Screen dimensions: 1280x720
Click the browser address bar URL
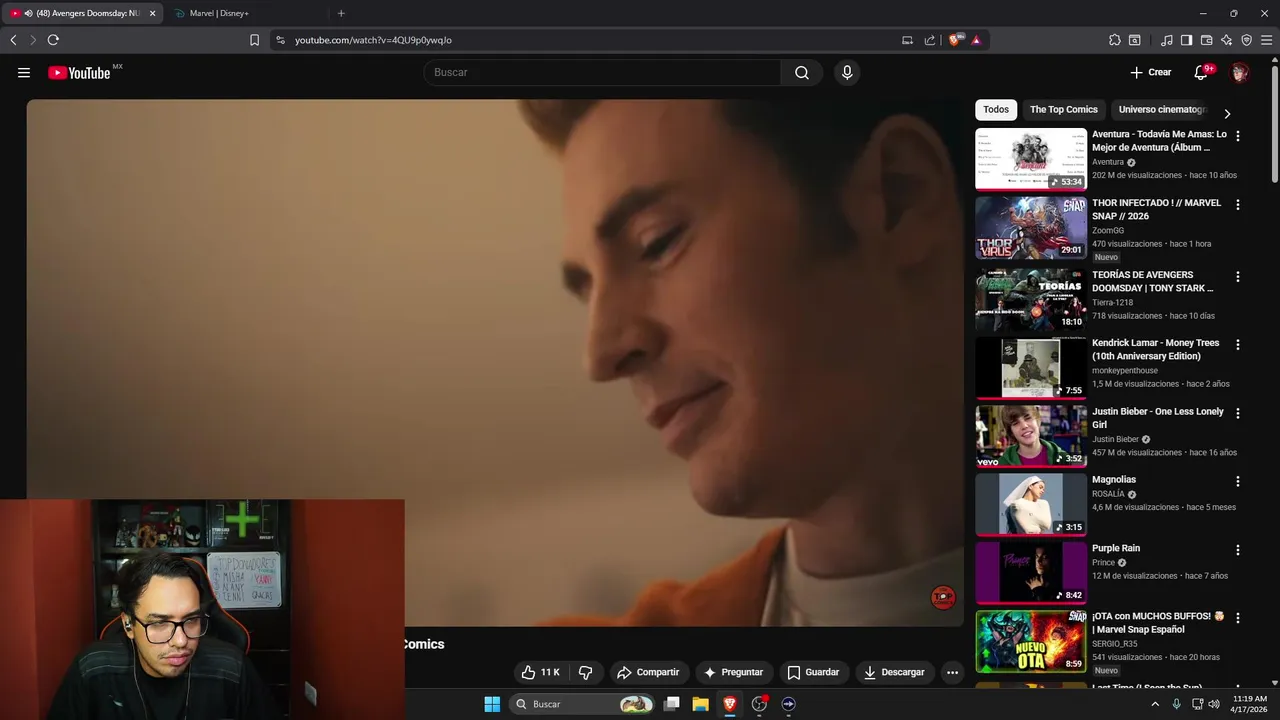point(373,40)
